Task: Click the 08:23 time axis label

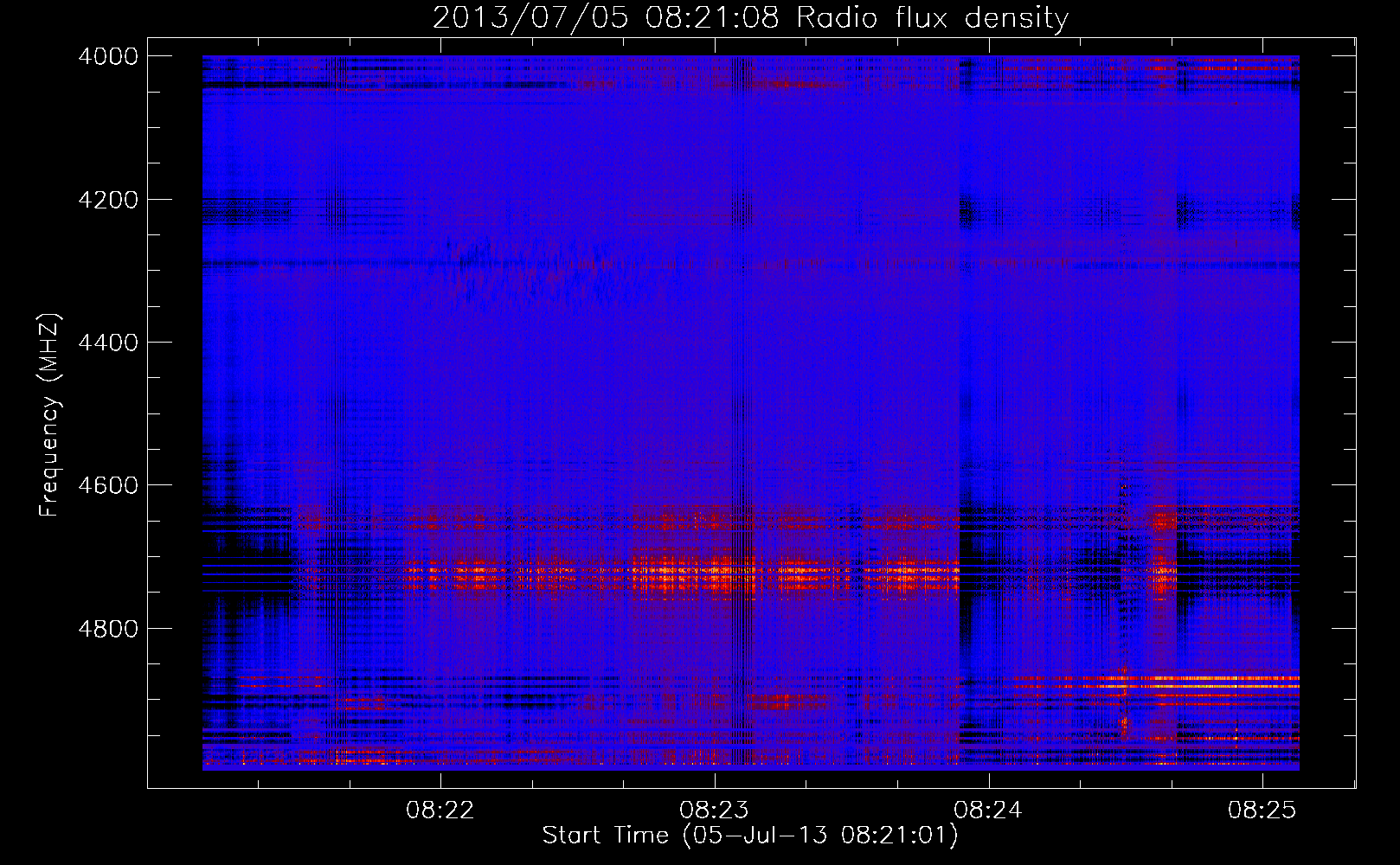Action: (x=714, y=811)
